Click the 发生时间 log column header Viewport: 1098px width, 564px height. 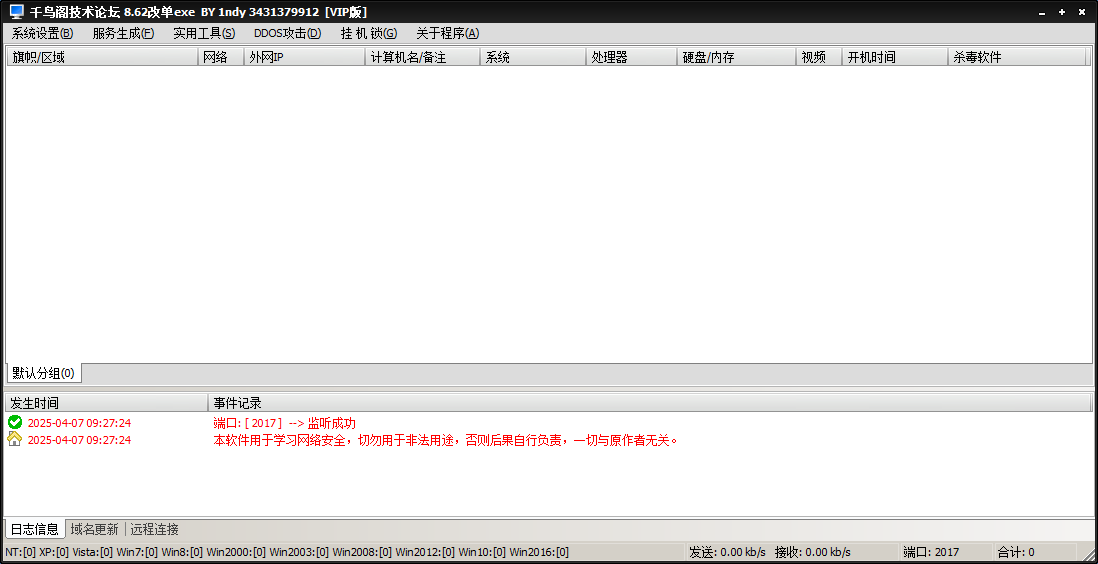[105, 403]
